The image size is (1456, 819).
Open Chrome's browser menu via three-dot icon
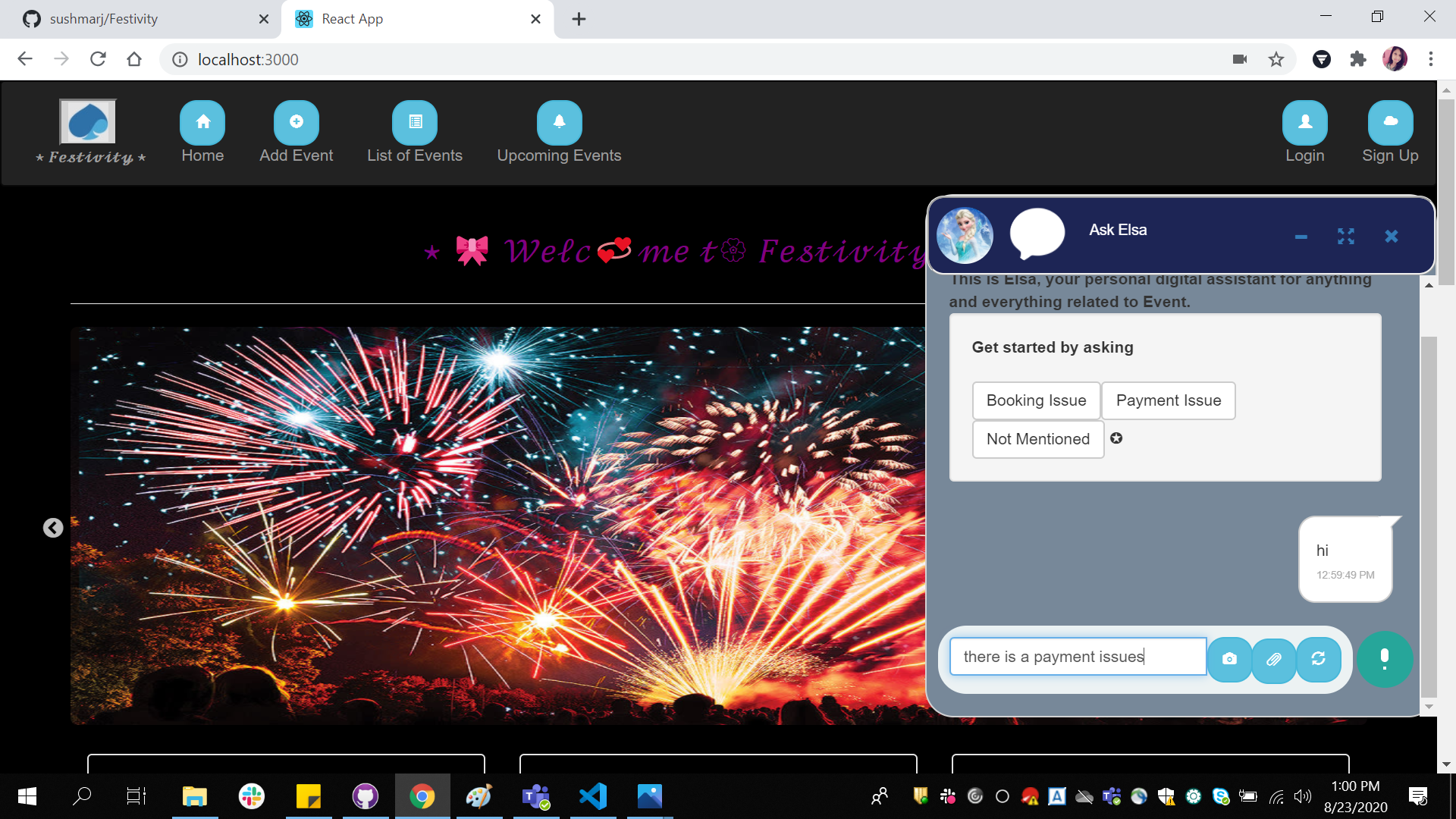tap(1430, 59)
